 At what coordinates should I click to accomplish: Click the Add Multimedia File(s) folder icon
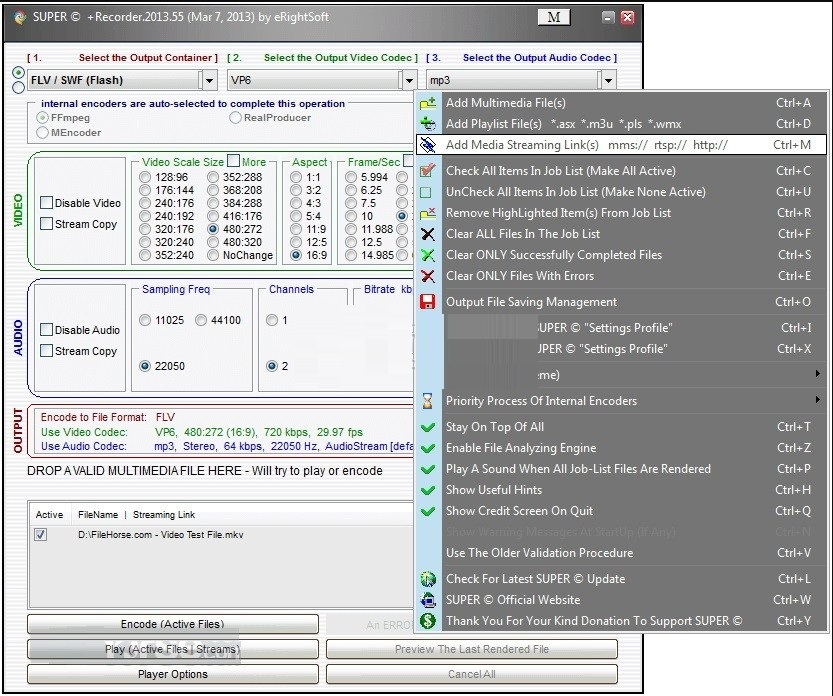tap(428, 103)
